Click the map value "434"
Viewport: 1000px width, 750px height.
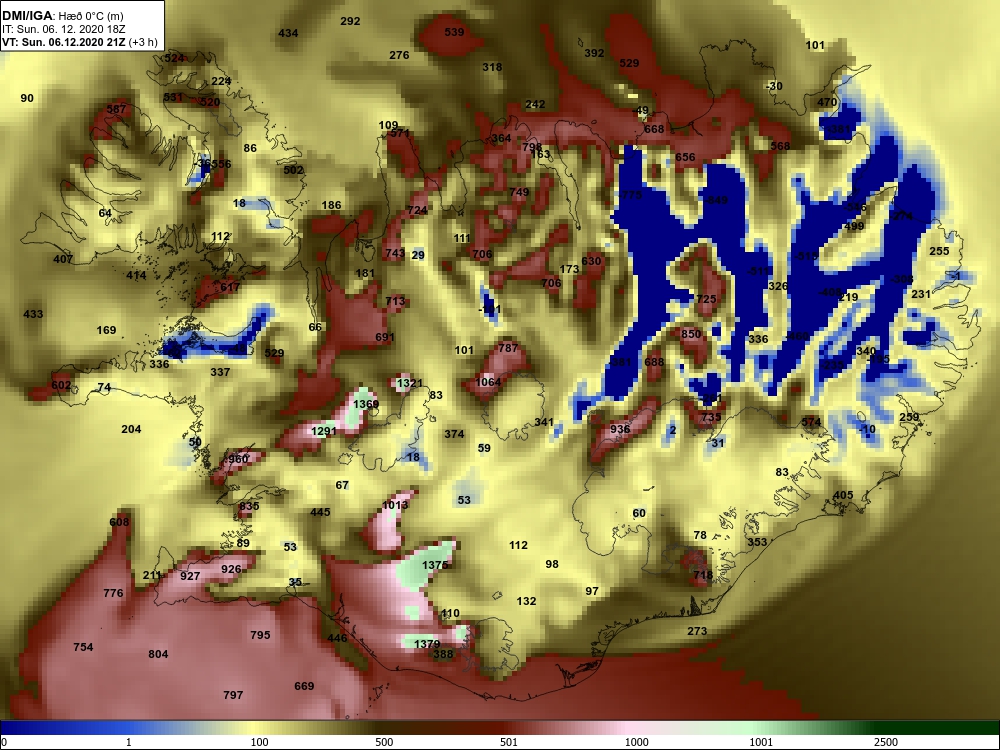coord(288,33)
